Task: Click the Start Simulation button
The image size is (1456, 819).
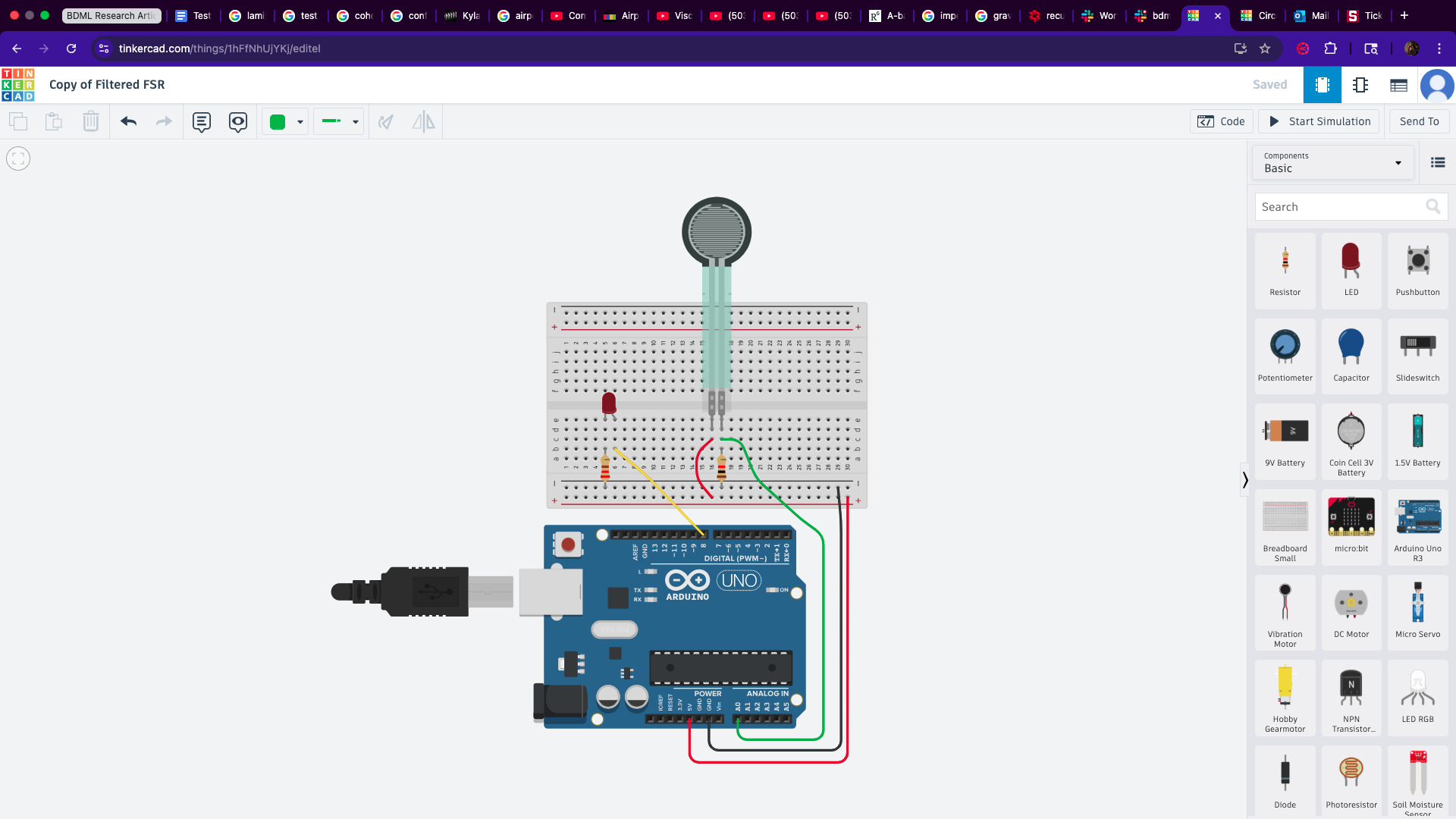Action: tap(1319, 121)
